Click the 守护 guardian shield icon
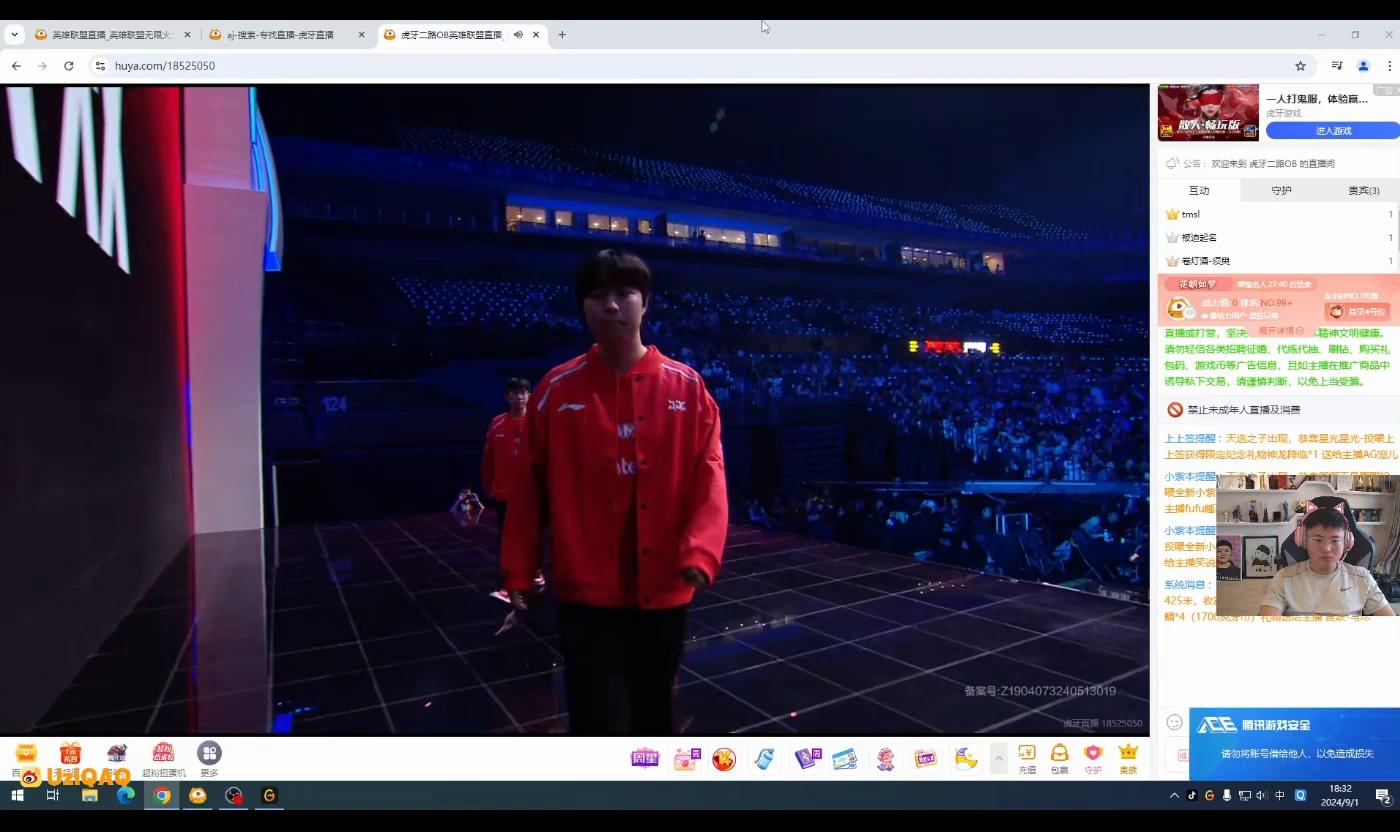Image resolution: width=1400 pixels, height=832 pixels. (1093, 758)
